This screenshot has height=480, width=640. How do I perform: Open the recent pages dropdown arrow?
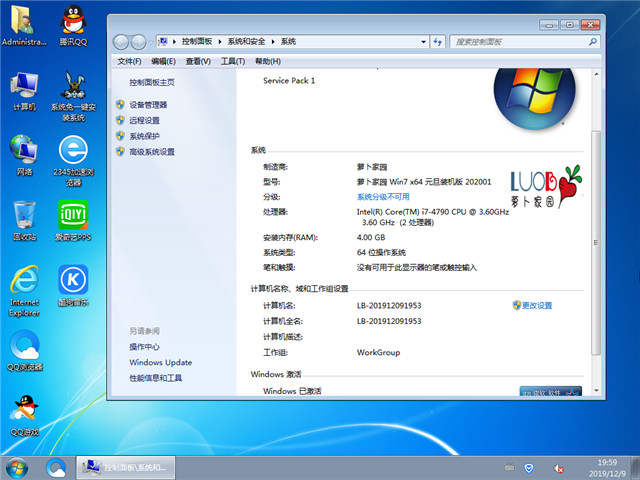(151, 42)
